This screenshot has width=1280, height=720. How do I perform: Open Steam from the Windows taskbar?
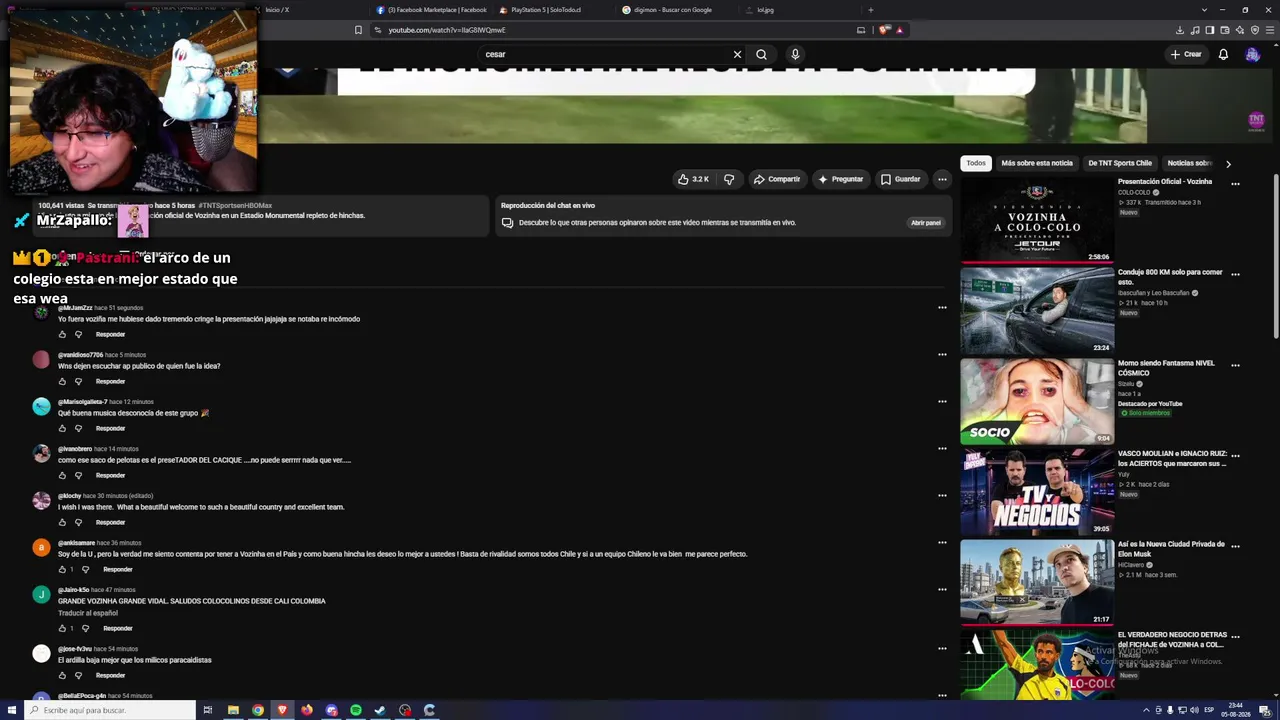pyautogui.click(x=380, y=710)
